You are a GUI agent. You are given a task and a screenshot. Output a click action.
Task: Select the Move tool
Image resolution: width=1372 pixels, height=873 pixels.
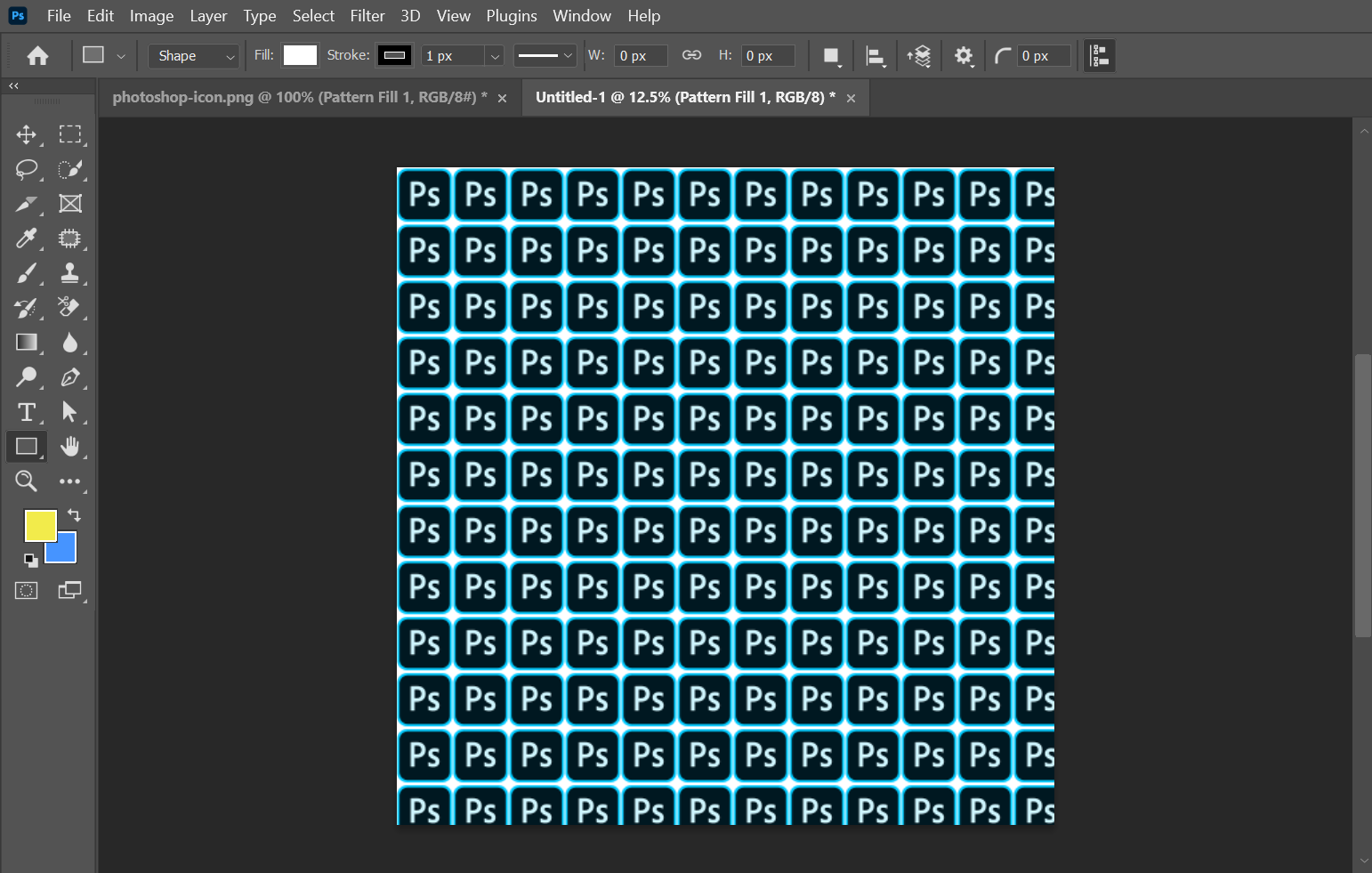[x=27, y=134]
